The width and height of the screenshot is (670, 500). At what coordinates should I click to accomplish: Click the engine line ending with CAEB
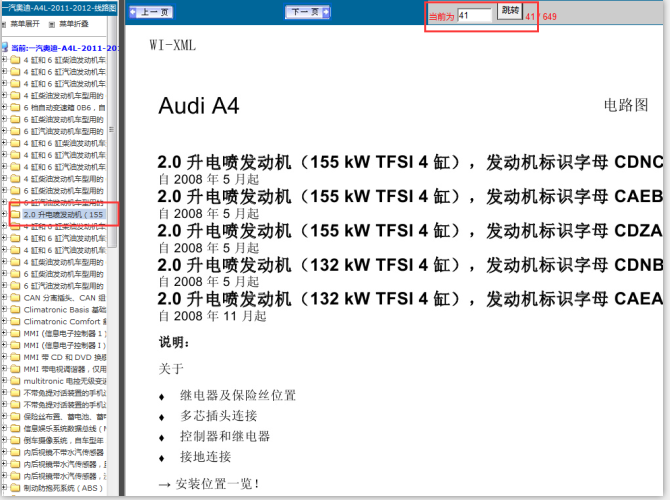point(410,197)
